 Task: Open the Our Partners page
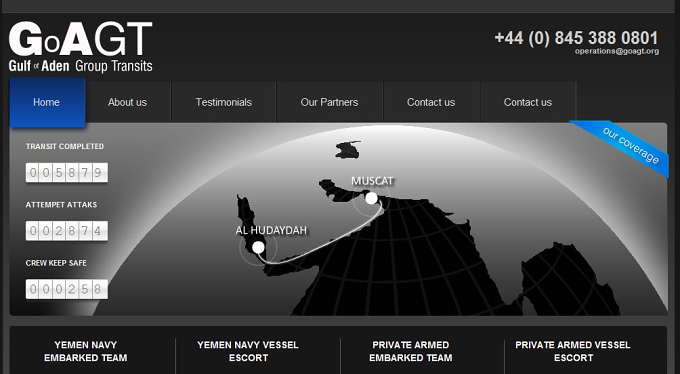click(x=329, y=102)
